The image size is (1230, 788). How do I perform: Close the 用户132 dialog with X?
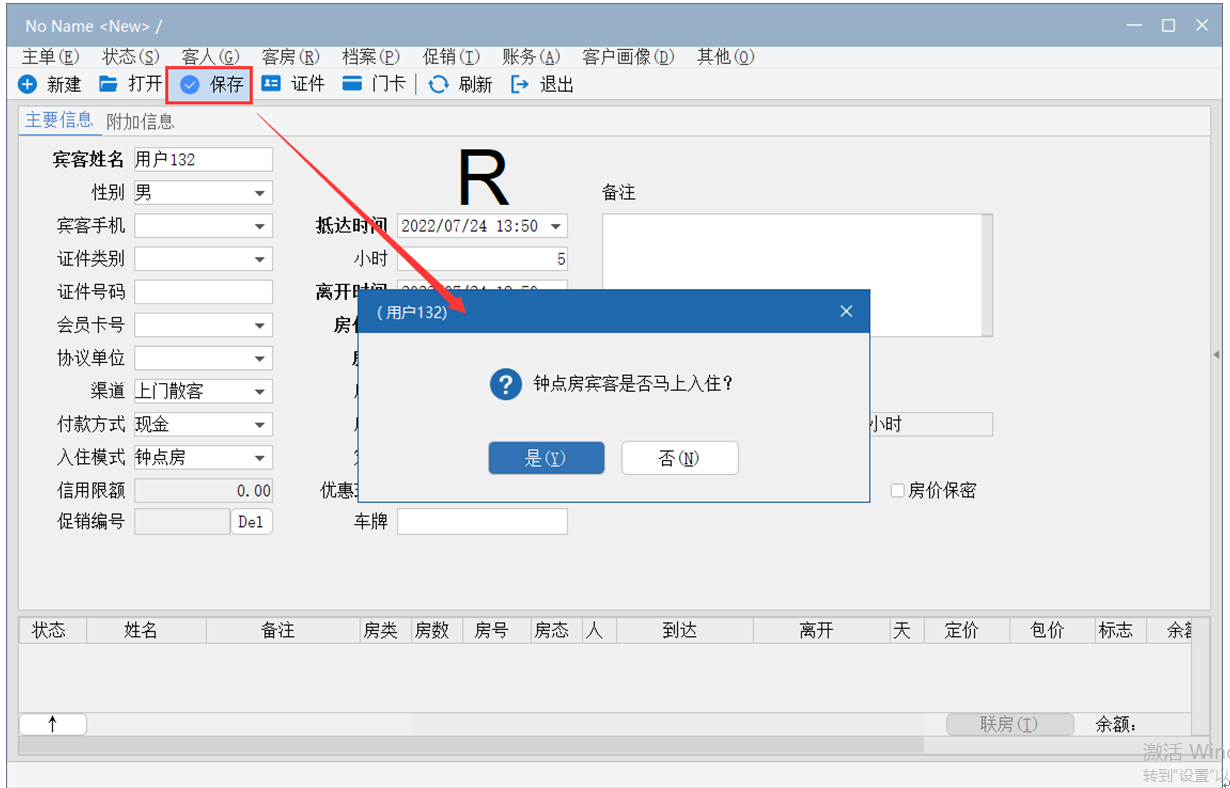pos(846,312)
